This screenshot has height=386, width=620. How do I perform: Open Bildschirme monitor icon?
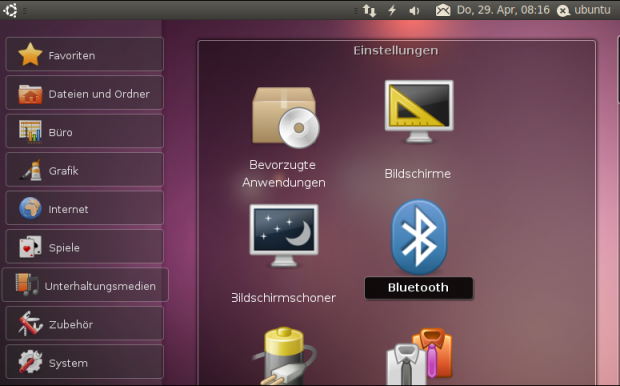[419, 112]
